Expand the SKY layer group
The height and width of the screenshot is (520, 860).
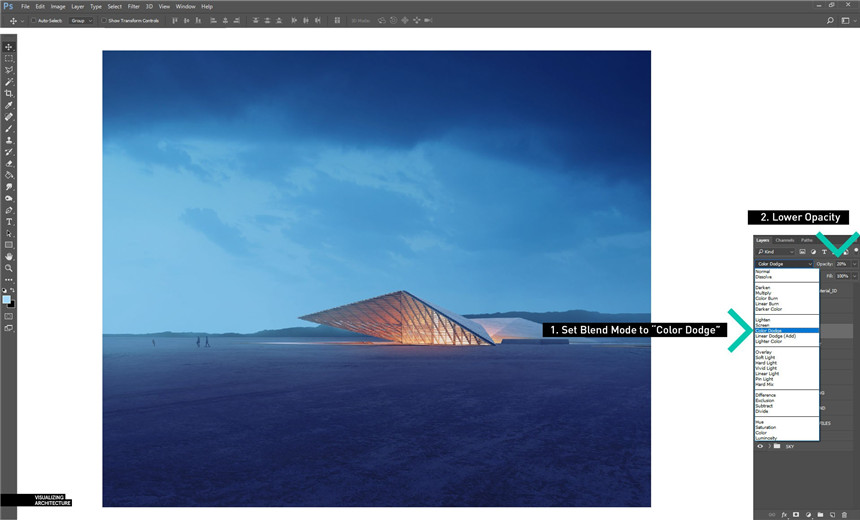point(770,446)
